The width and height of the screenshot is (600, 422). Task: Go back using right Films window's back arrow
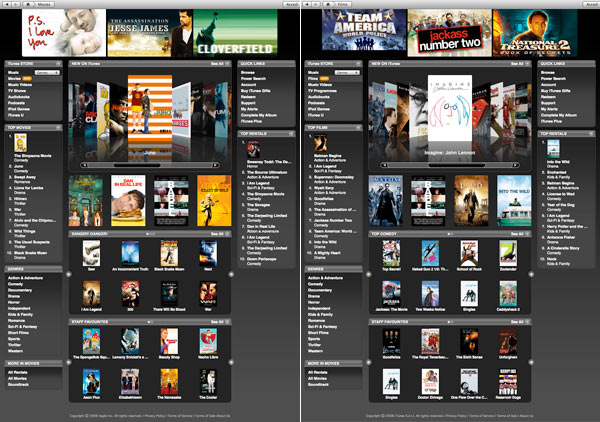(308, 4)
